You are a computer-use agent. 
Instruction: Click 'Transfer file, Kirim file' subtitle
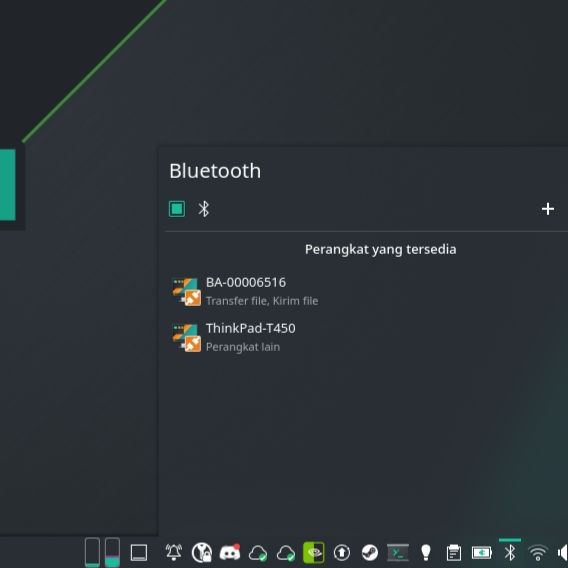coord(262,301)
